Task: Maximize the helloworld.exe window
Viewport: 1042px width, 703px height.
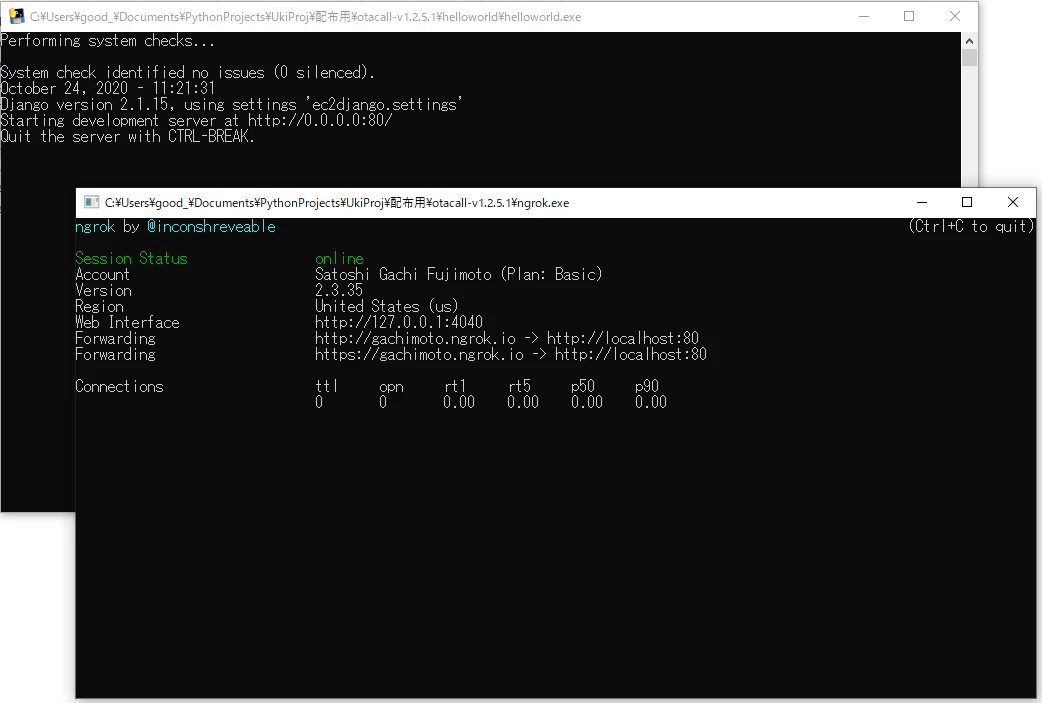Action: [909, 16]
